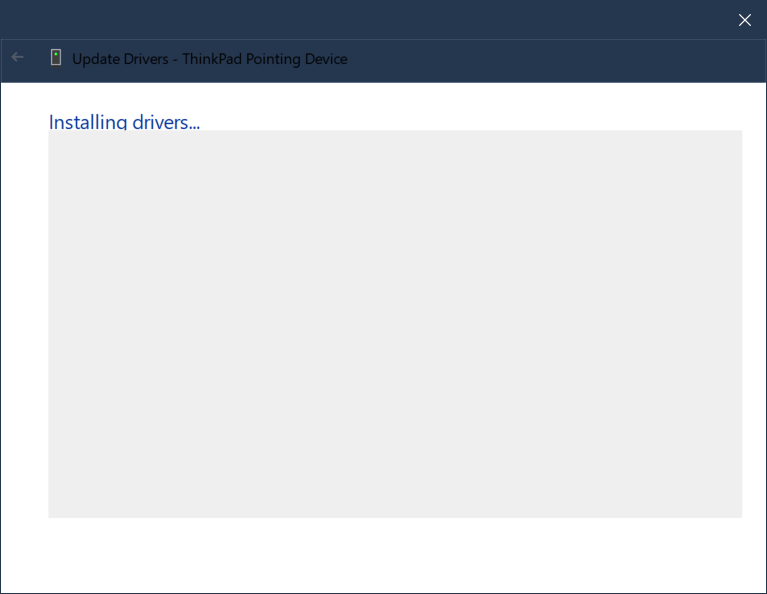Click the ThinkPad Pointing Device icon
This screenshot has height=594, width=767.
(x=56, y=58)
